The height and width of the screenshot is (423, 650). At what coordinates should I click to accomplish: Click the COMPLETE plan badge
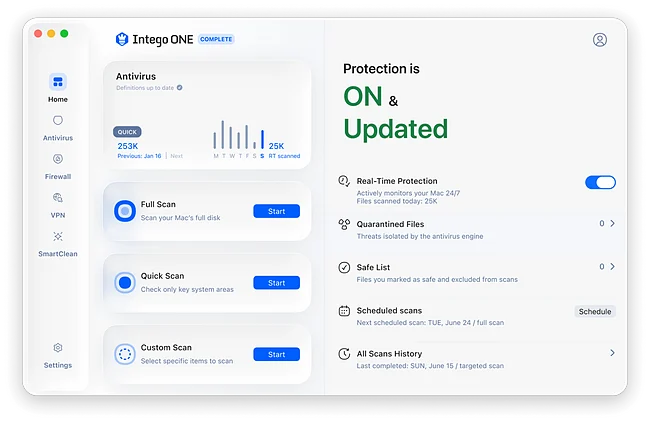[216, 39]
